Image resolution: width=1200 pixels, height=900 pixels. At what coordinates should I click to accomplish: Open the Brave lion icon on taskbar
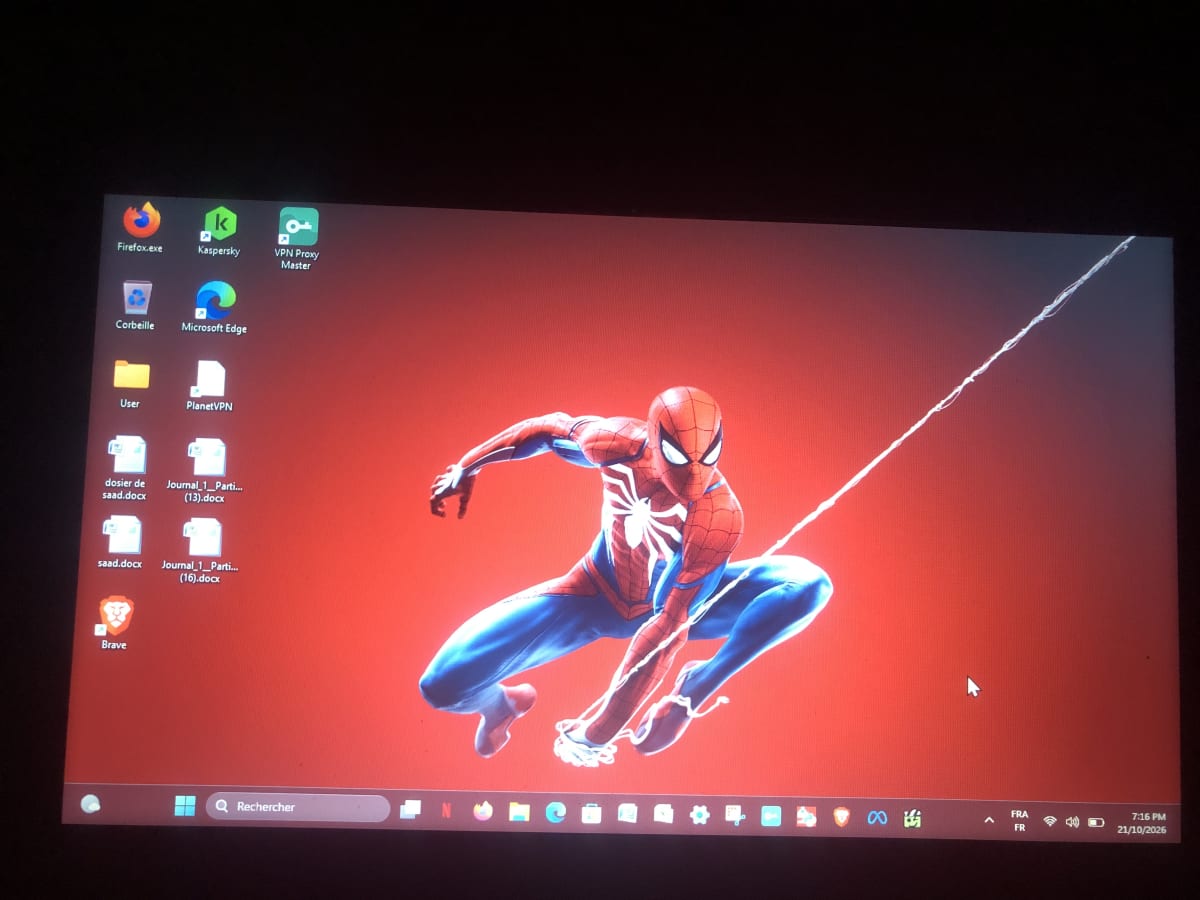click(x=842, y=817)
